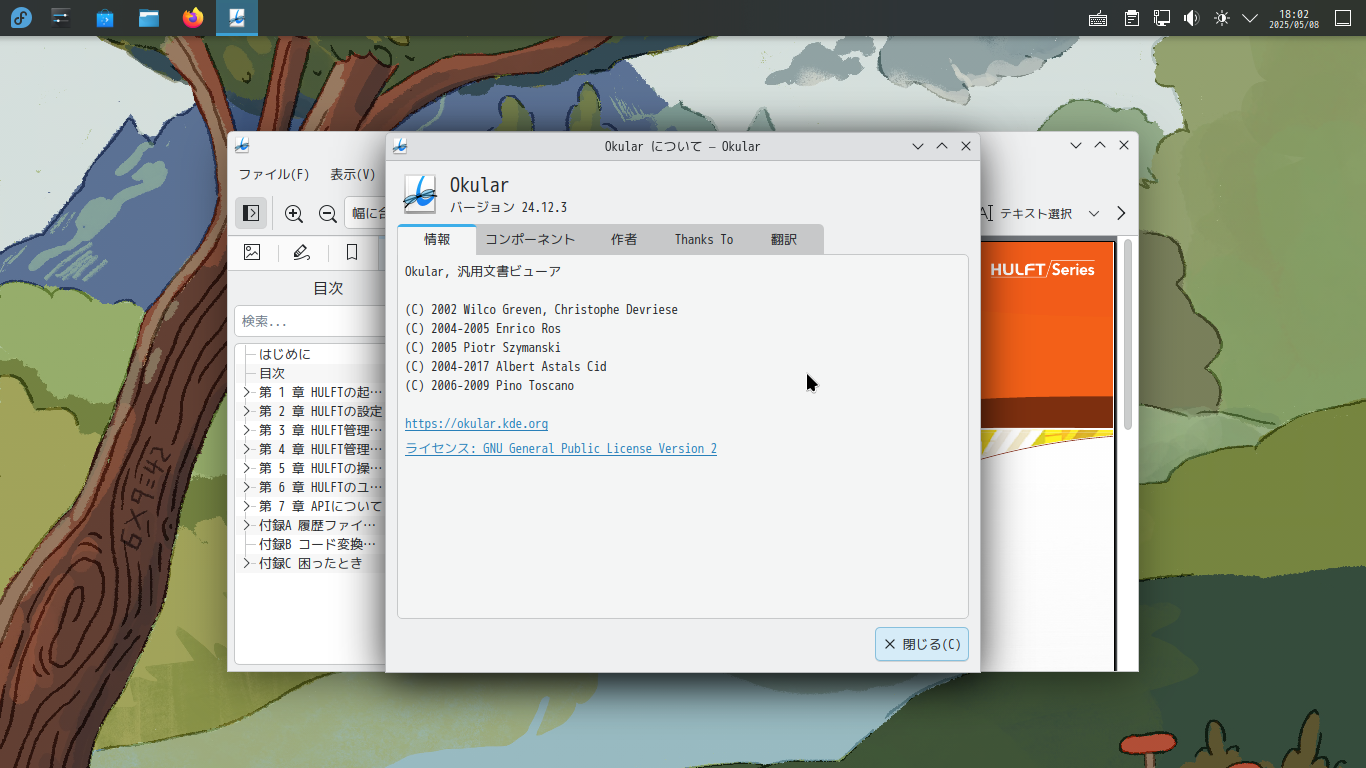The image size is (1366, 768).
Task: Expand the 第 6 章 tree entry
Action: point(247,488)
